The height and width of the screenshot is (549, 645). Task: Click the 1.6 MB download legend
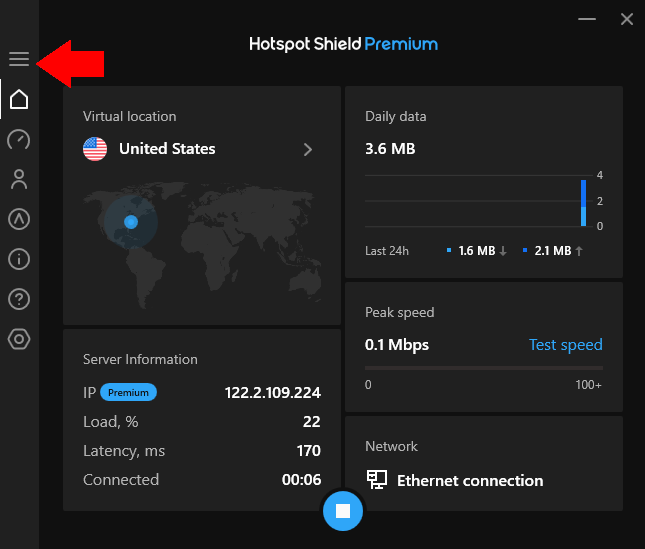(x=477, y=251)
